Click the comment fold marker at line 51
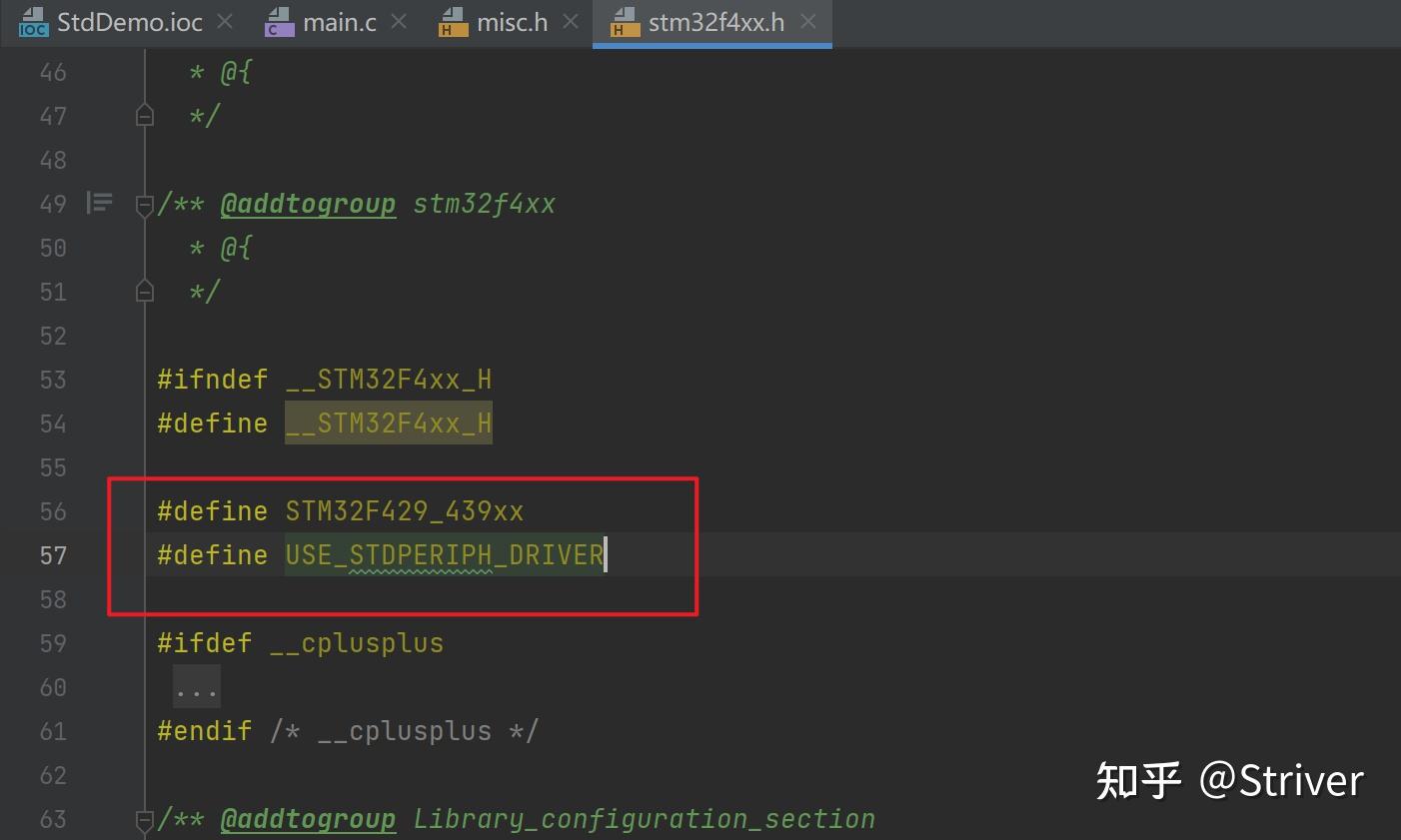 coord(144,291)
